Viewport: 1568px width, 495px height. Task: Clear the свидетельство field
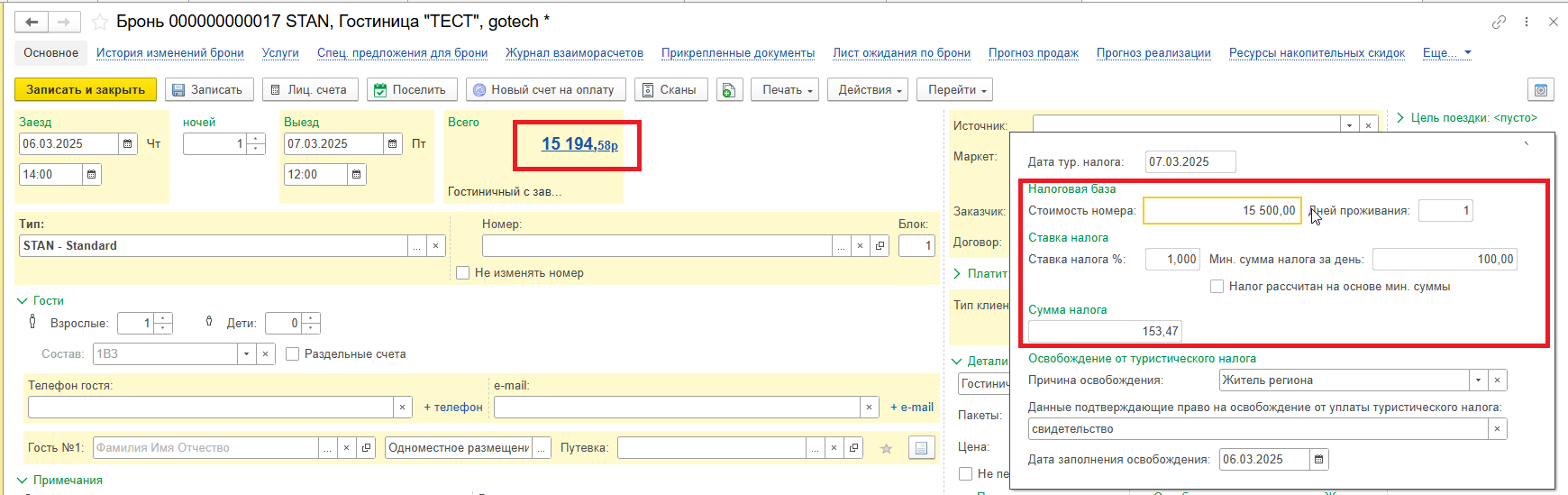click(1498, 429)
